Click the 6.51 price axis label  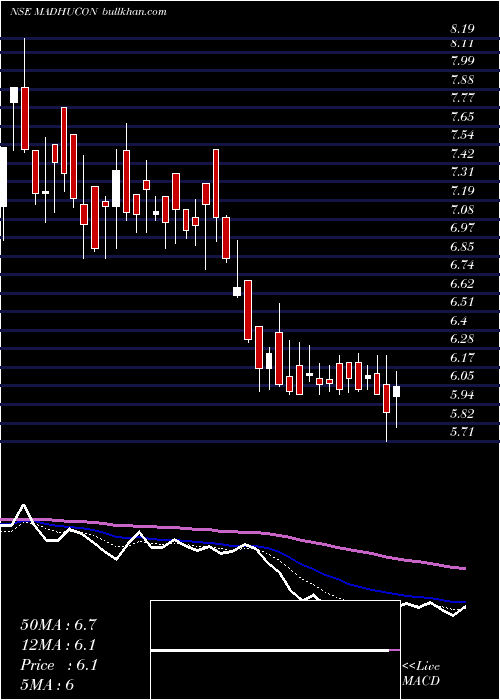coord(462,302)
